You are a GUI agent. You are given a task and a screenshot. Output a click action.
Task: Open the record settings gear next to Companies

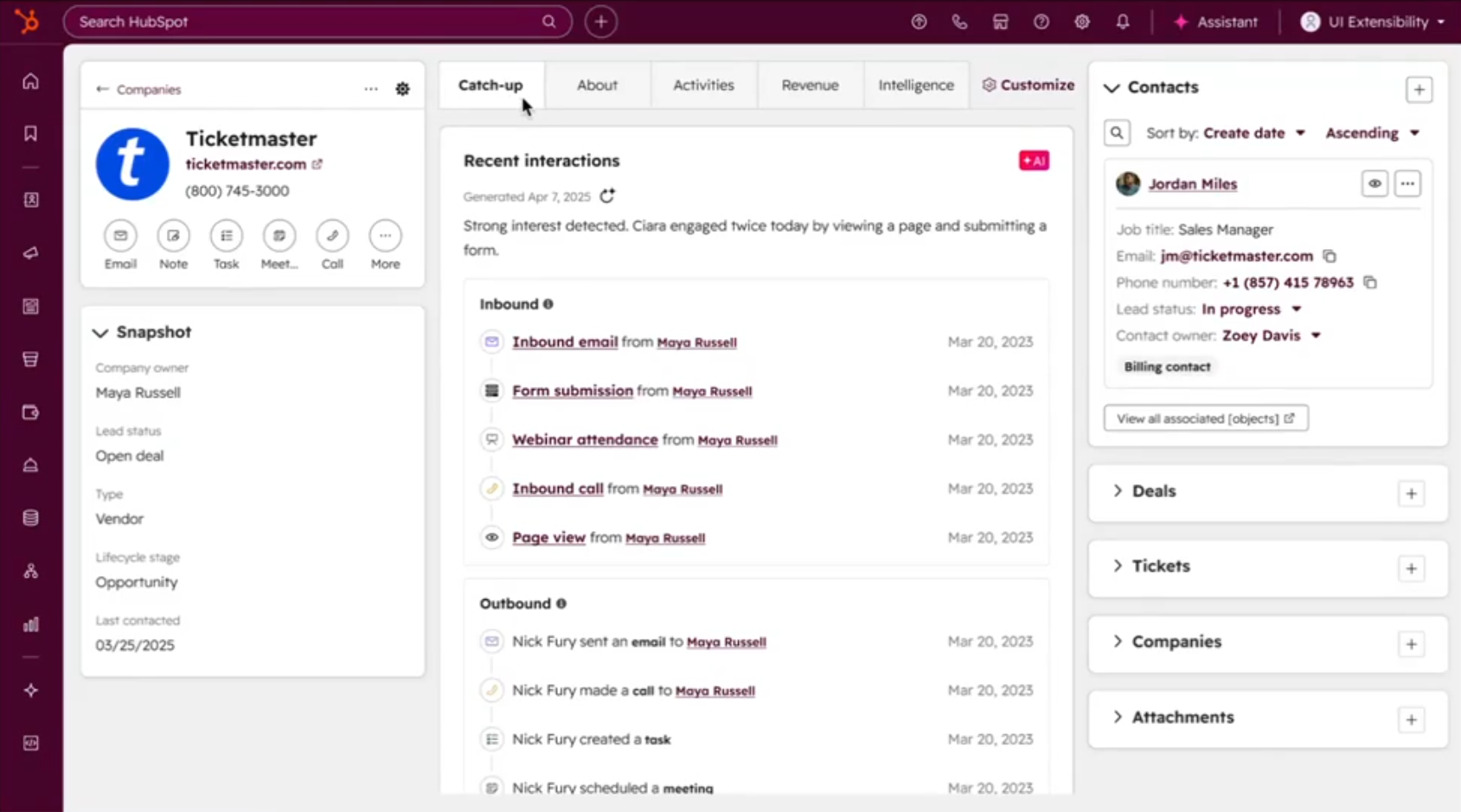[402, 89]
